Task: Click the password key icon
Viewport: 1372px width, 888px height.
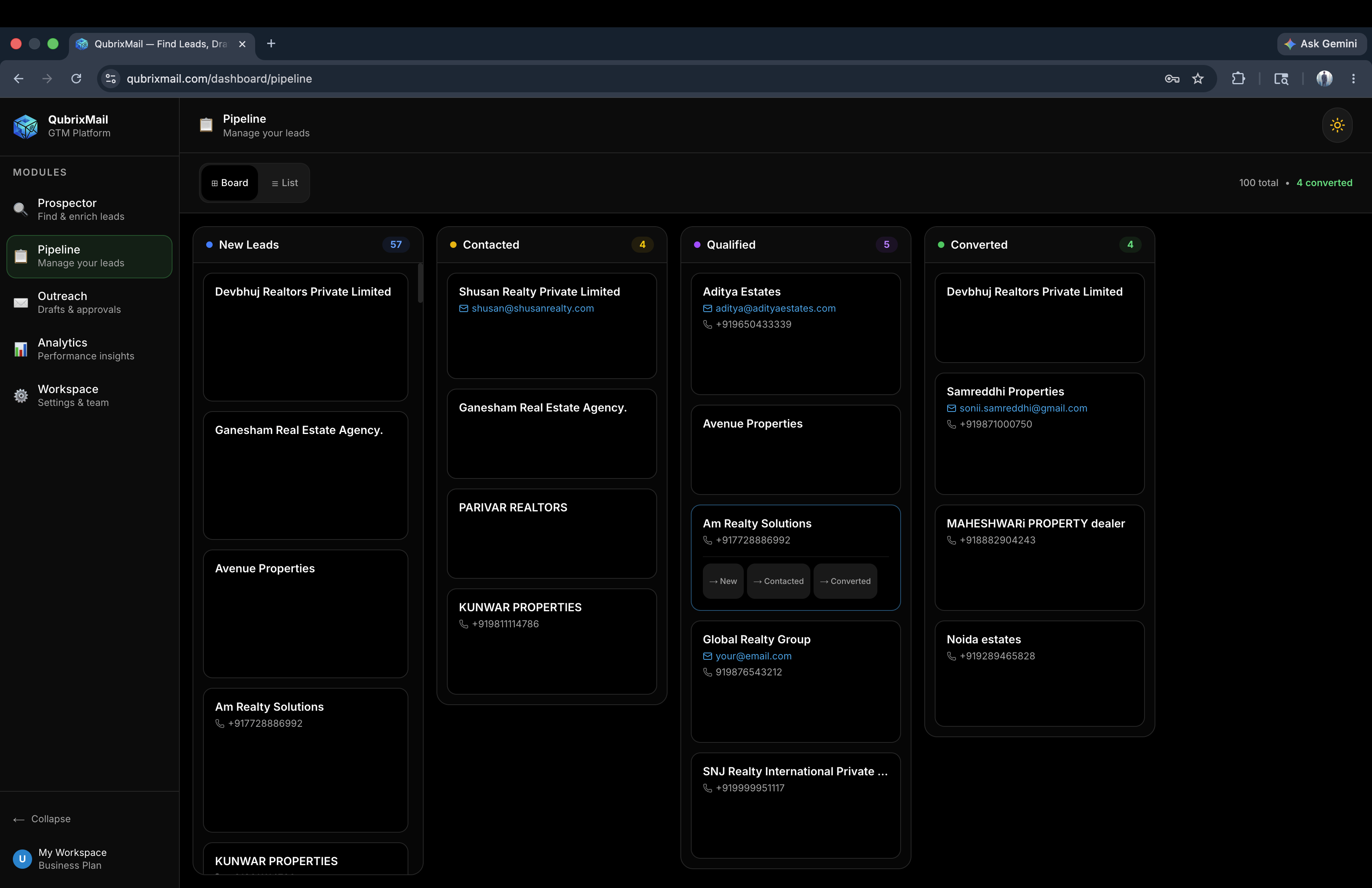Action: coord(1171,78)
